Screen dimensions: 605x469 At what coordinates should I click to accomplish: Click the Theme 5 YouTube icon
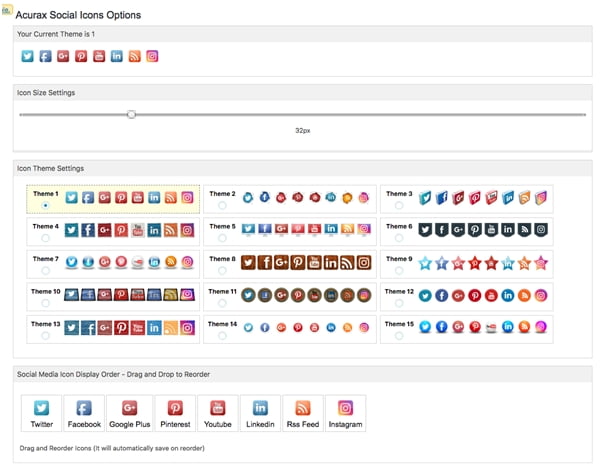pyautogui.click(x=314, y=229)
